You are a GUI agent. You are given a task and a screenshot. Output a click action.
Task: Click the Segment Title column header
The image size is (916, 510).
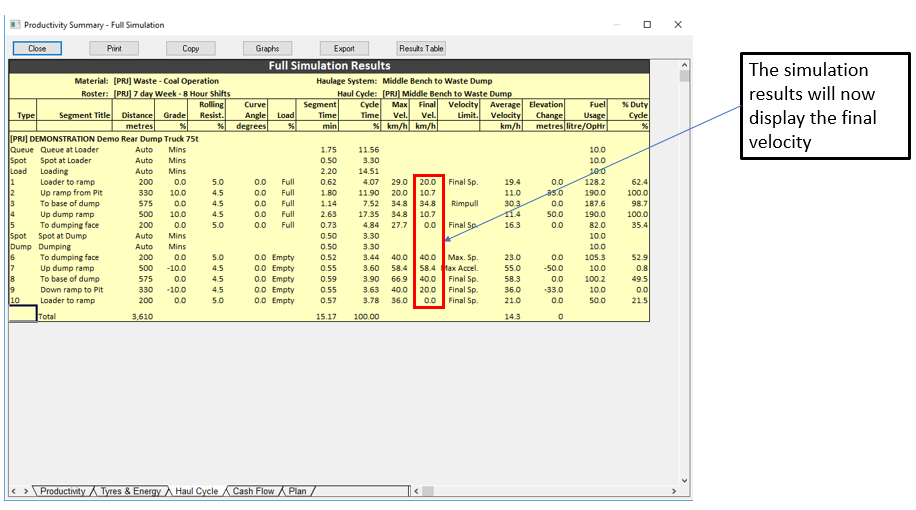[x=85, y=116]
